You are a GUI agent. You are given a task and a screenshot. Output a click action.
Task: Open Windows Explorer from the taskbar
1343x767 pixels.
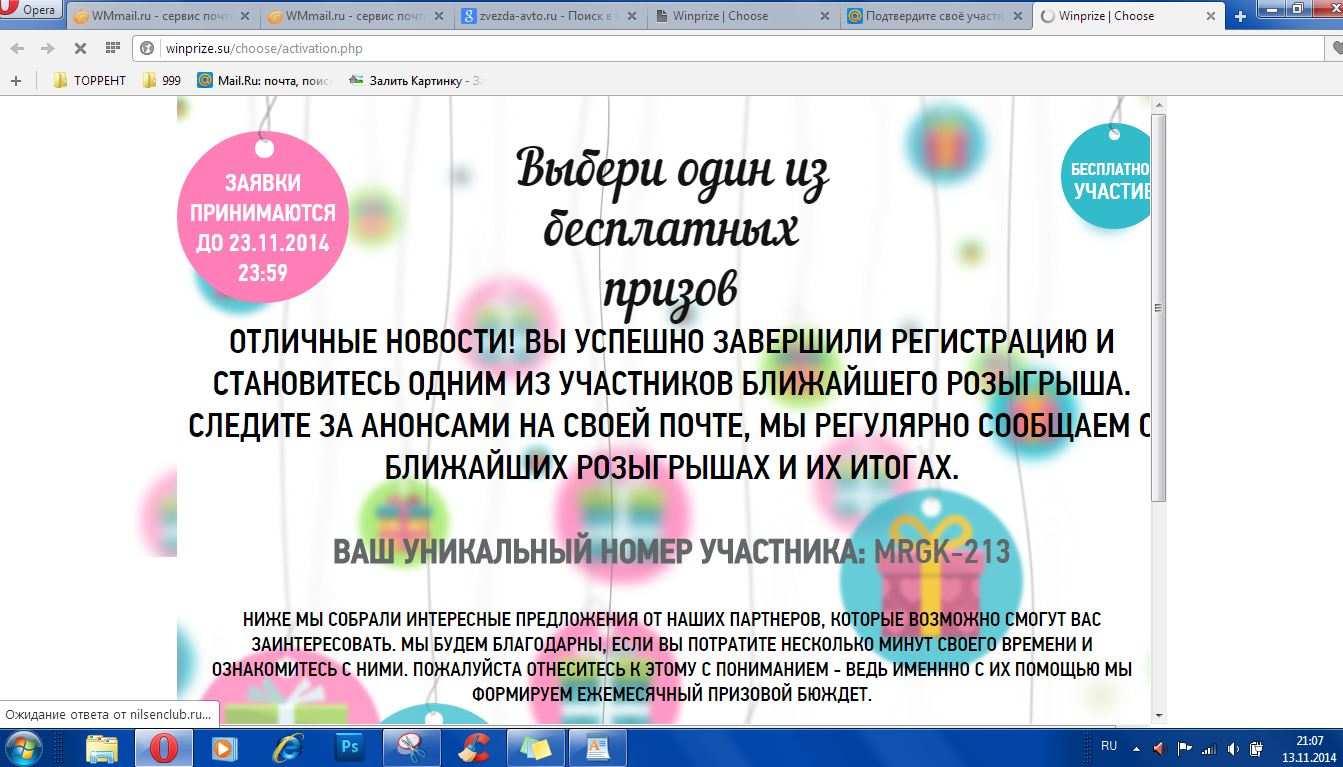(102, 748)
